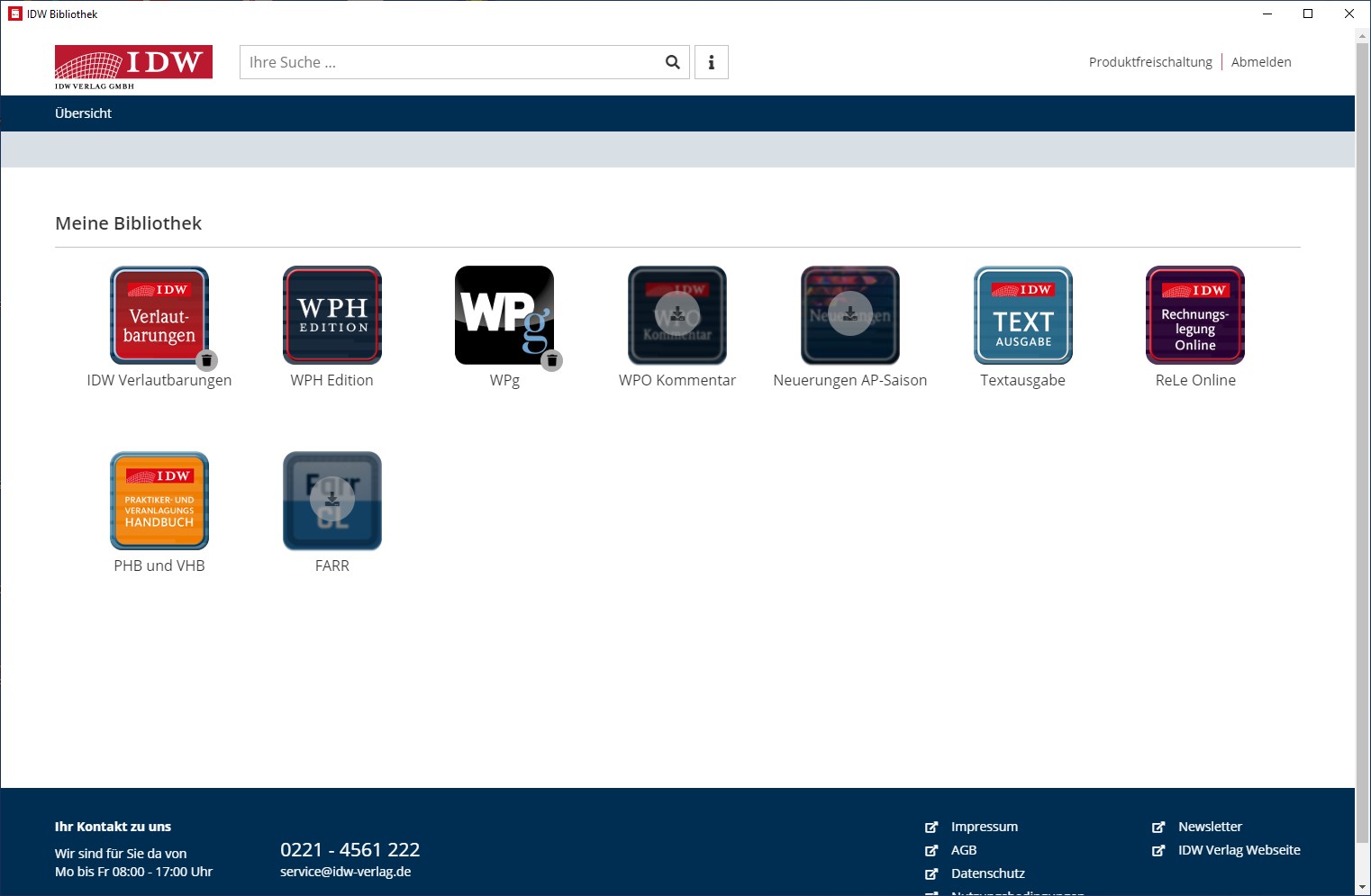Viewport: 1371px width, 896px height.
Task: Open the AGB footer link
Action: tap(964, 850)
